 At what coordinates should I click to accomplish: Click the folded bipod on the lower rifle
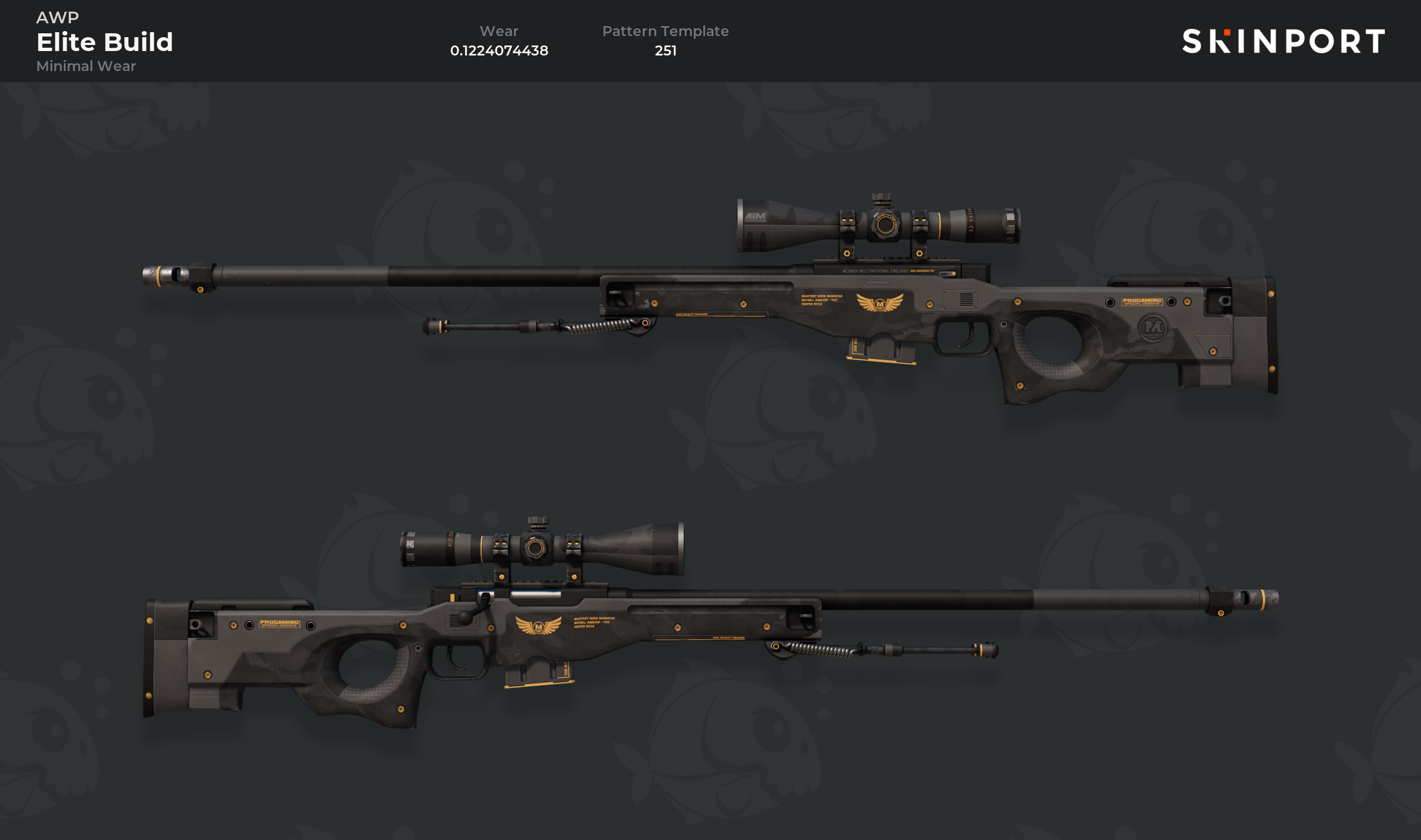(x=882, y=649)
